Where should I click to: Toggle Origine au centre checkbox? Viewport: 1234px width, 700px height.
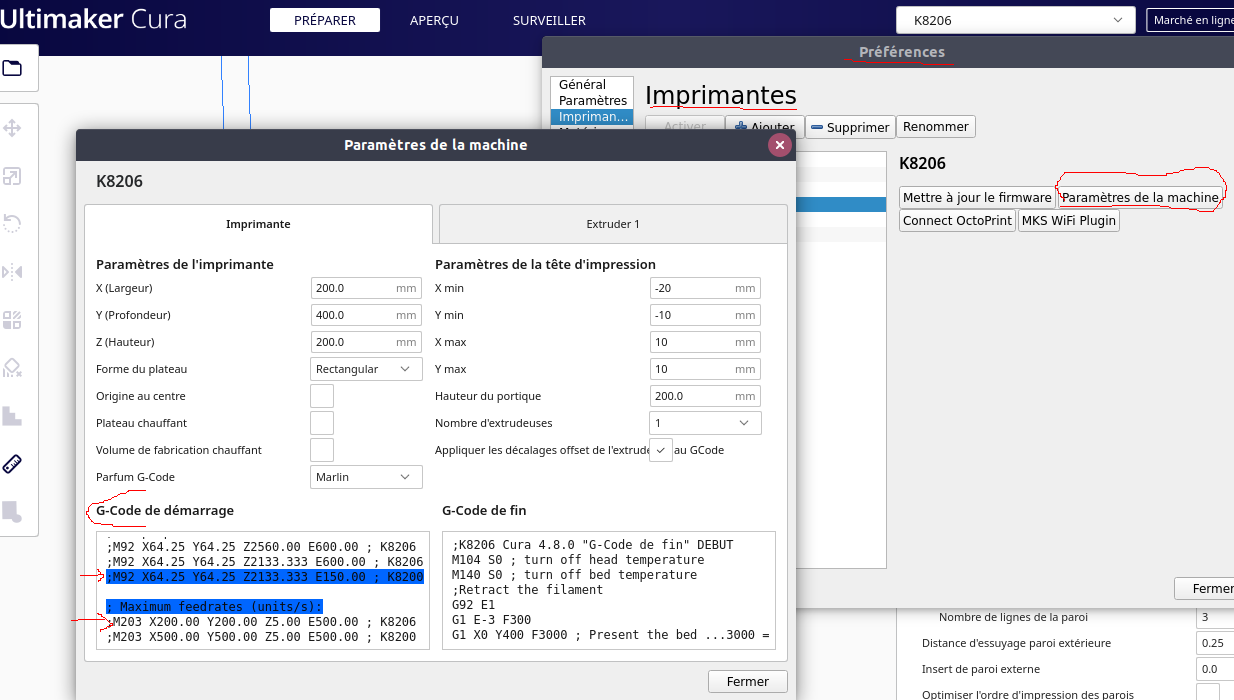(x=322, y=396)
